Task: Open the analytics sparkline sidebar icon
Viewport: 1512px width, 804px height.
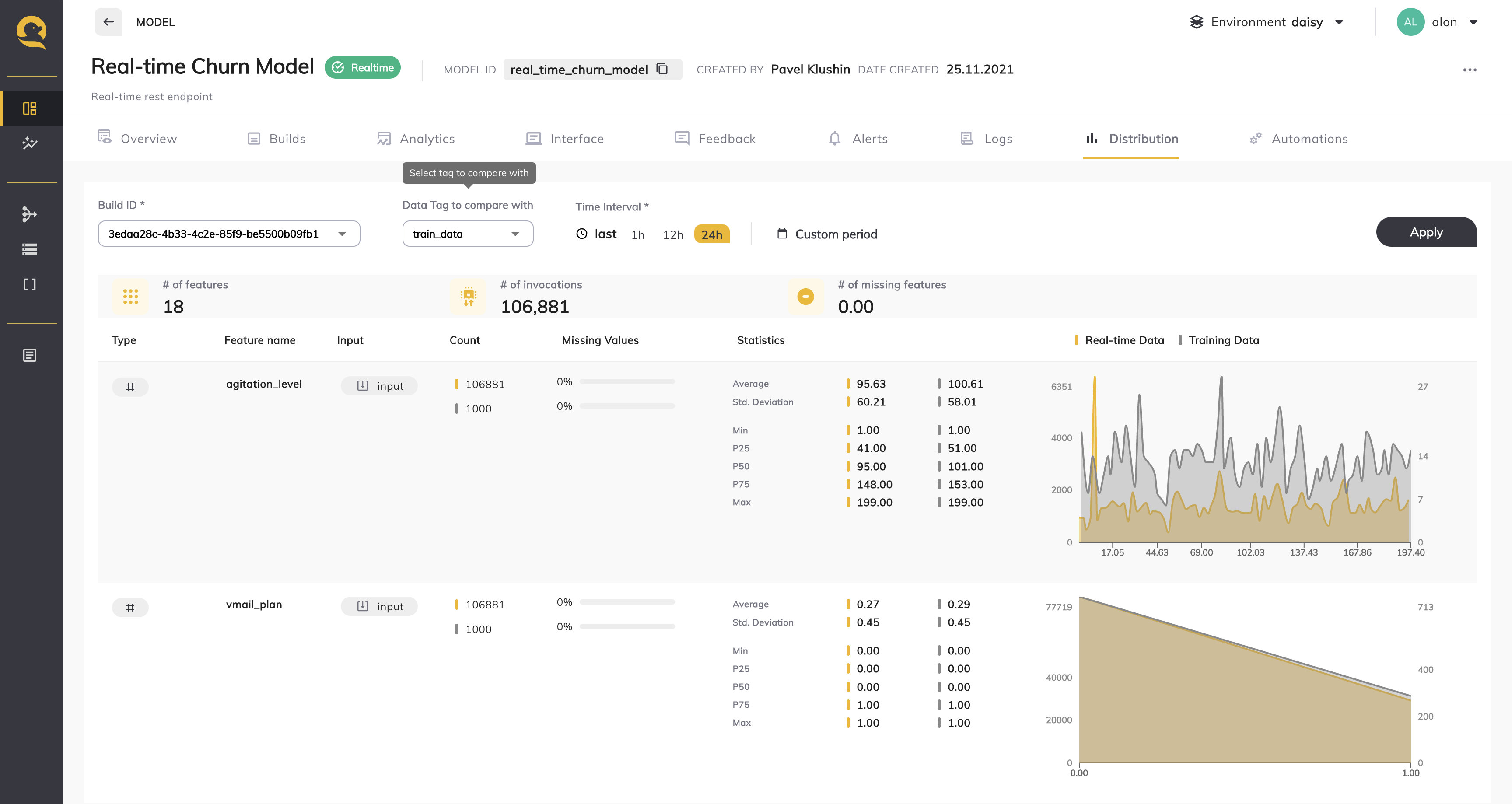Action: coord(29,143)
